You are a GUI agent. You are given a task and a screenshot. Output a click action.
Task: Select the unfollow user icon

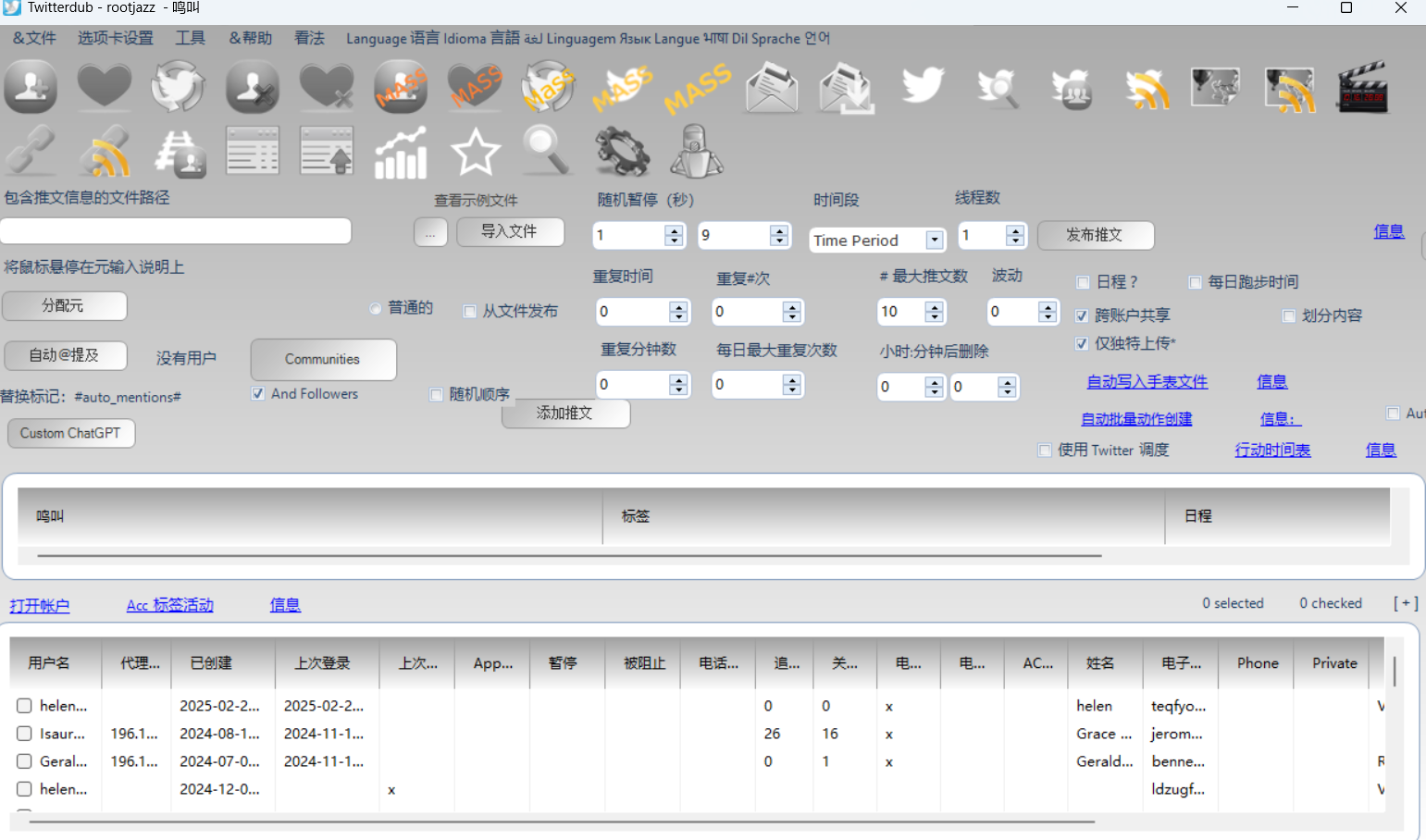tap(252, 87)
